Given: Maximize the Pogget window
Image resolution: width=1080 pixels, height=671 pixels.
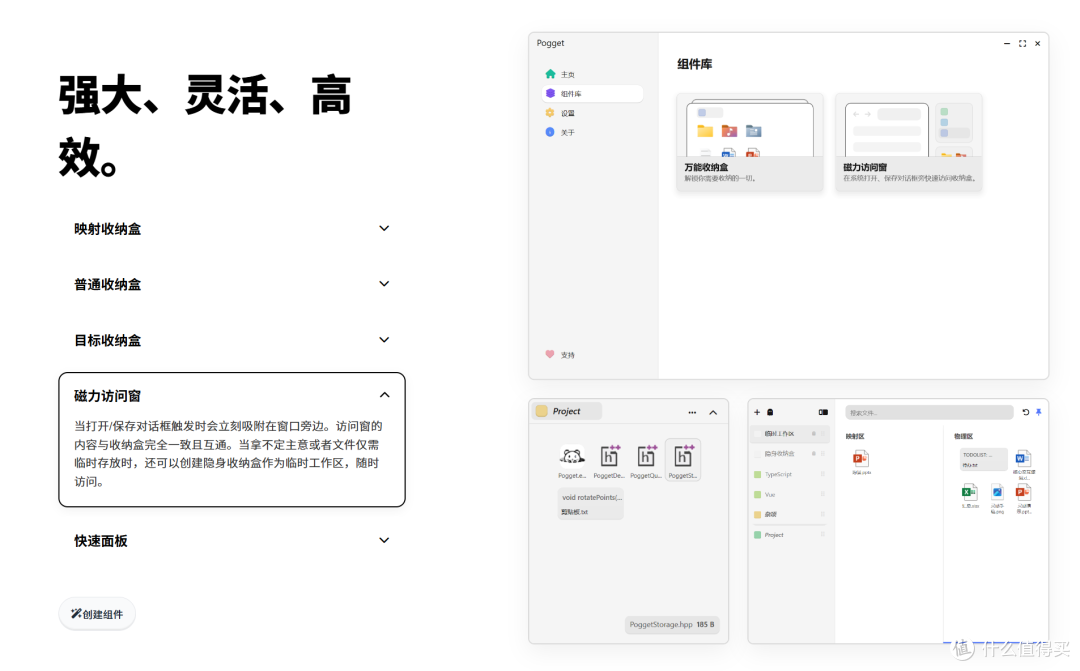Looking at the screenshot, I should pos(1022,43).
